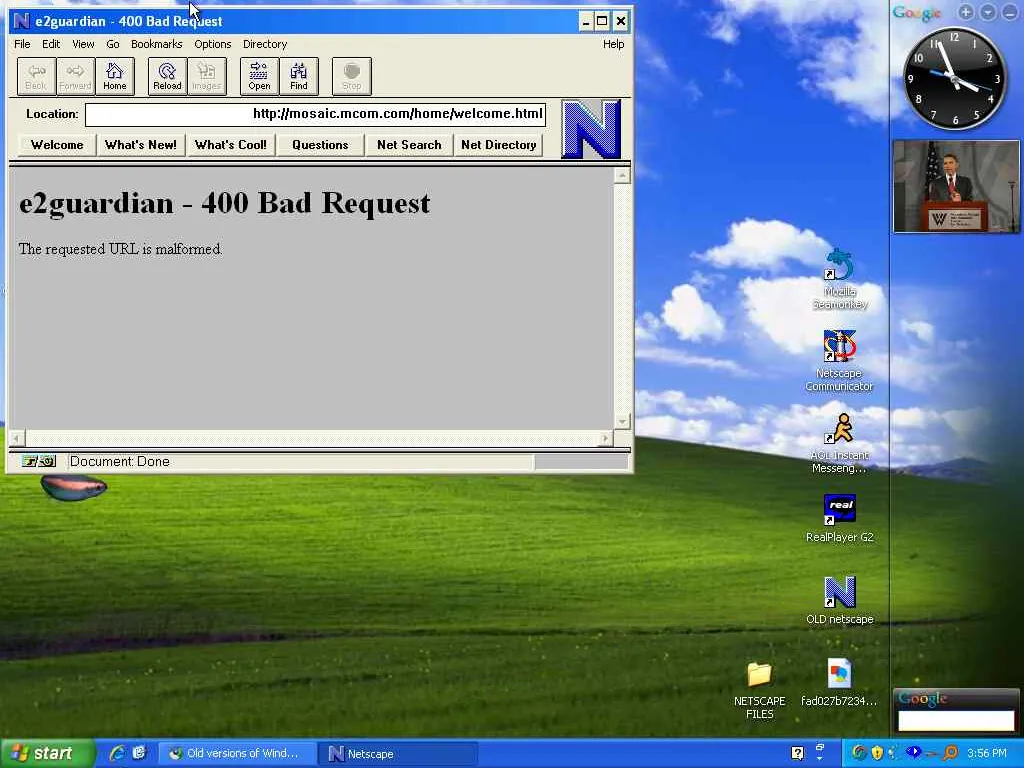Click the 400 Bad Request page heading
The height and width of the screenshot is (768, 1024).
click(x=225, y=203)
